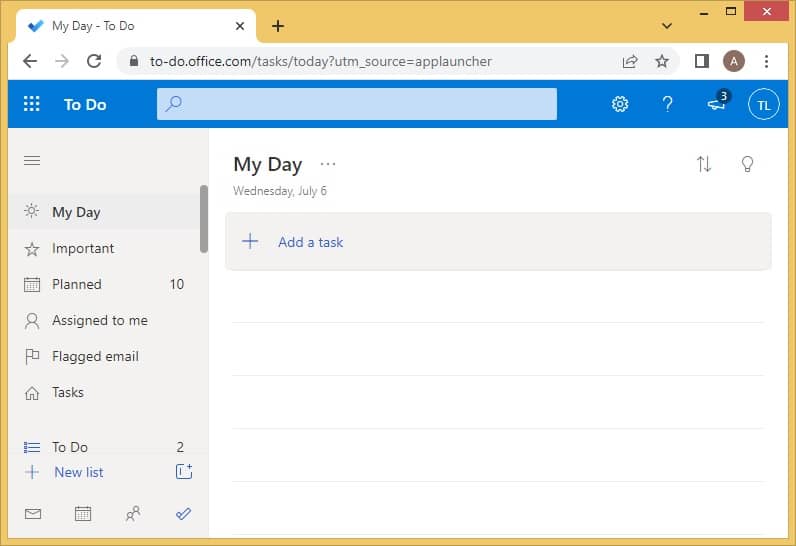Viewport: 796px width, 546px height.
Task: Open the Planned list
Action: point(104,284)
